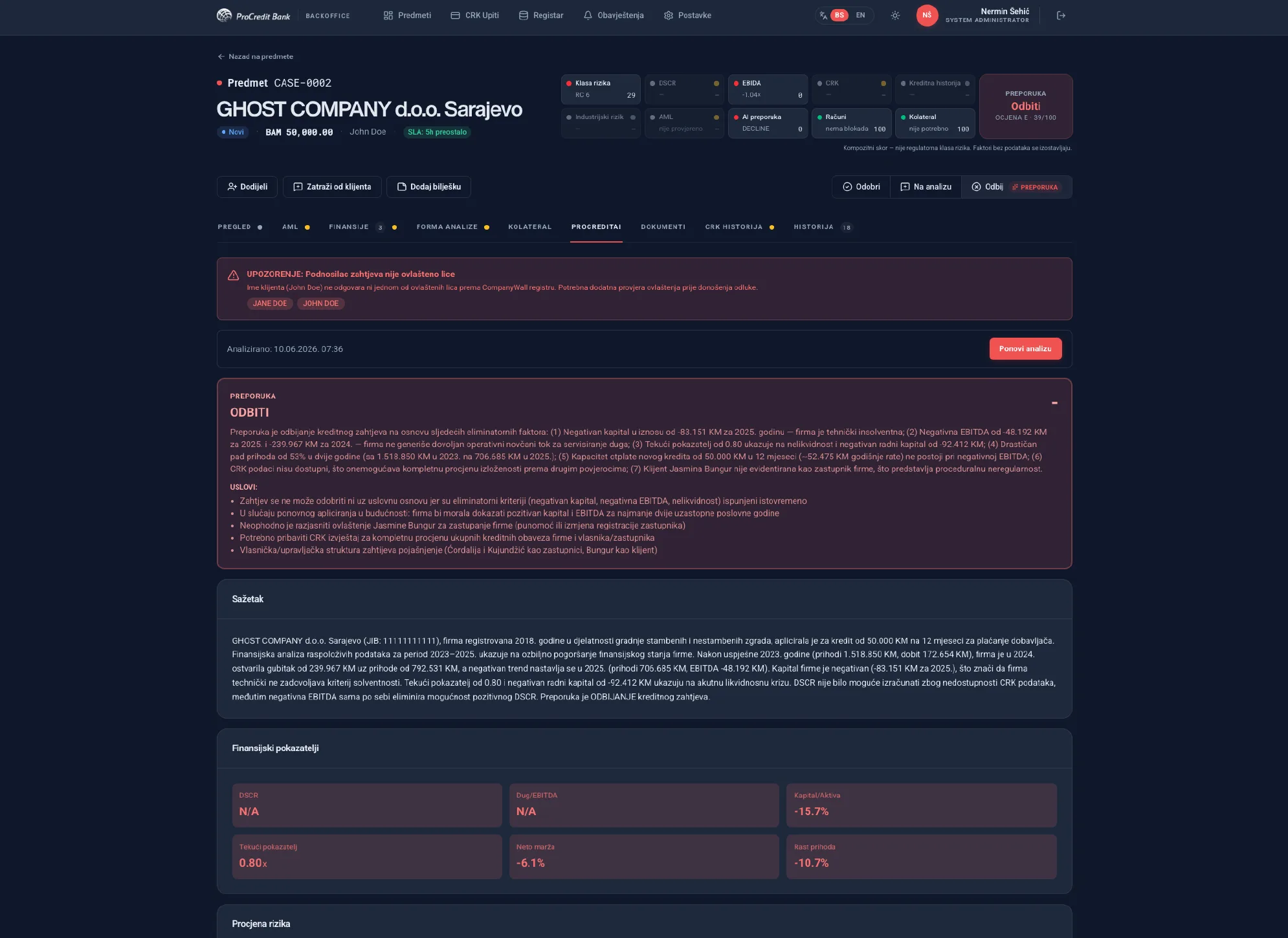Click the Neto marža -6.1% tile
1288x938 pixels.
[644, 856]
